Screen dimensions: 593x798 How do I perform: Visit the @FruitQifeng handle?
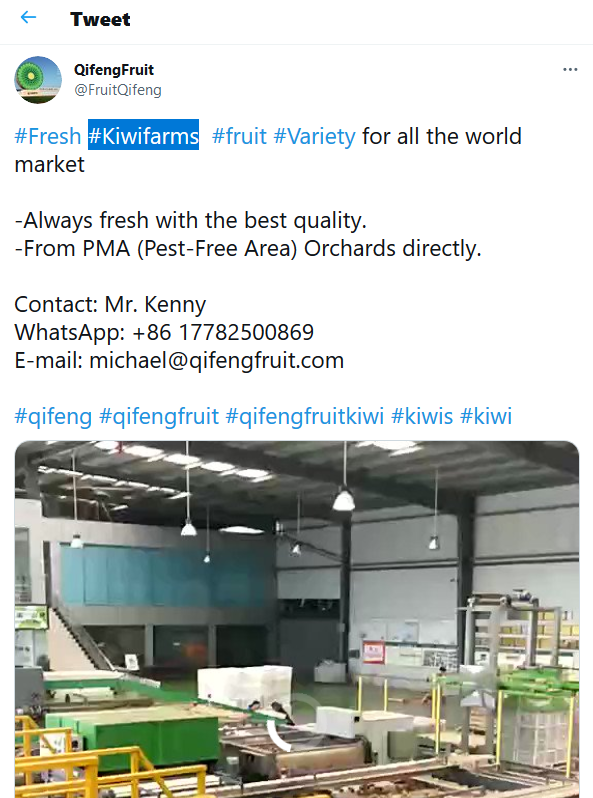tap(118, 90)
